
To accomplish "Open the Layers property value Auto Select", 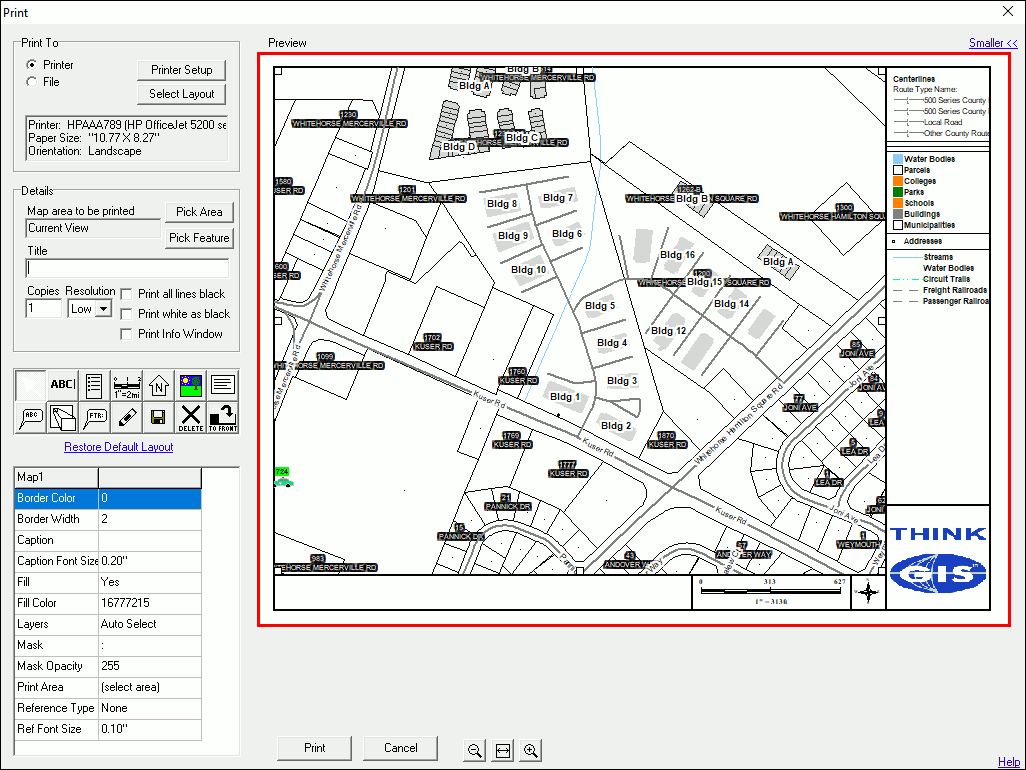I will pyautogui.click(x=150, y=624).
